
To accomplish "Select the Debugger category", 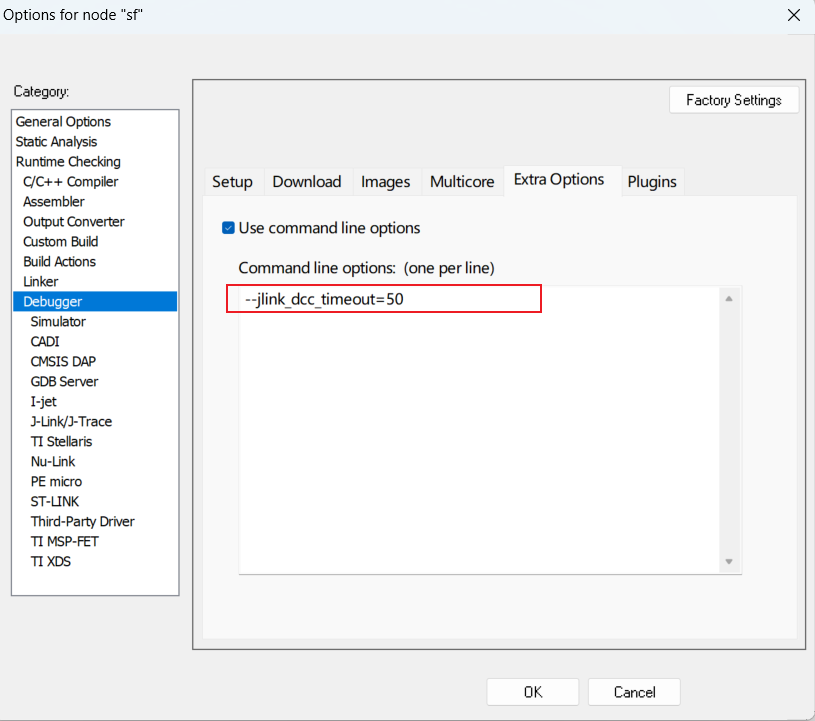I will coord(51,301).
